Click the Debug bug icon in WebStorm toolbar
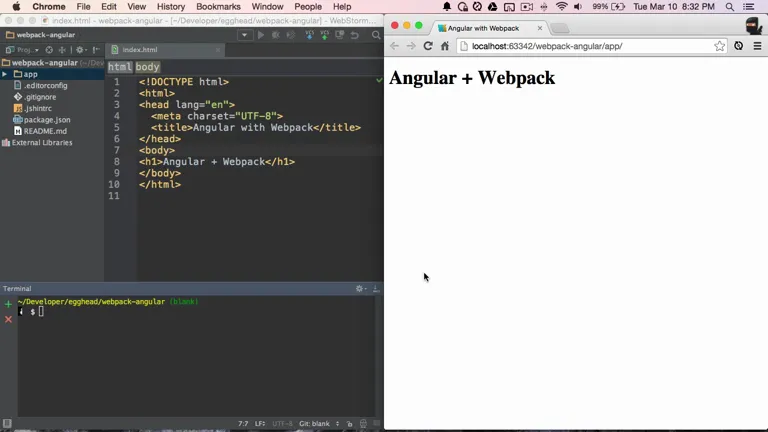Image resolution: width=768 pixels, height=432 pixels. click(276, 35)
